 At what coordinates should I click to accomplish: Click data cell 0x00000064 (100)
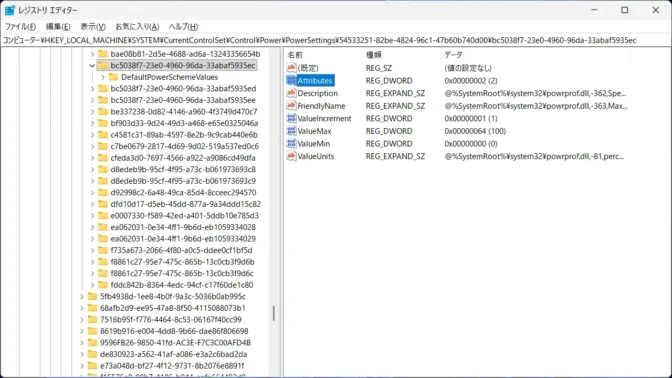(475, 131)
